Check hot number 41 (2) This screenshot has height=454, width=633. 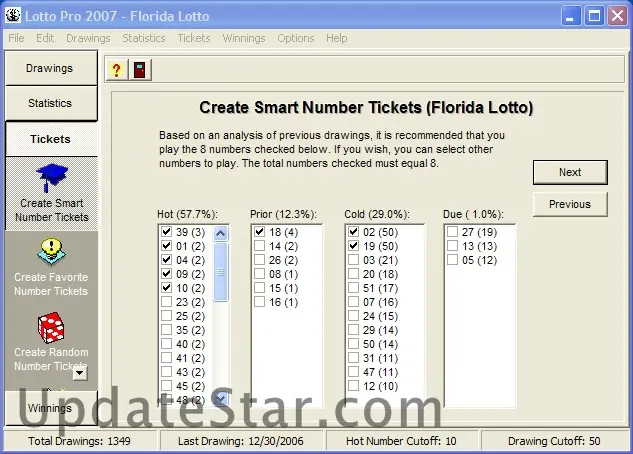click(166, 358)
